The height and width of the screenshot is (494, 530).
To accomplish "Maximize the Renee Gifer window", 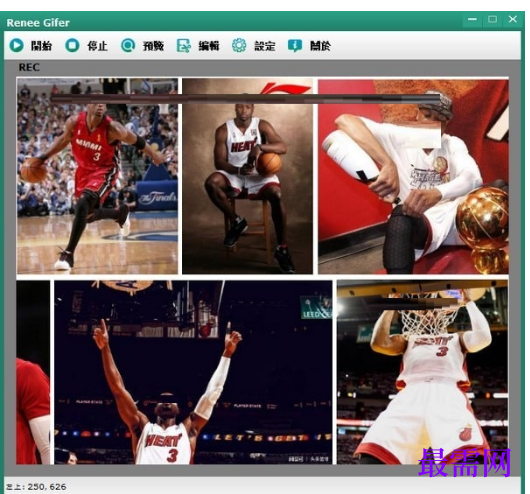I will 492,20.
